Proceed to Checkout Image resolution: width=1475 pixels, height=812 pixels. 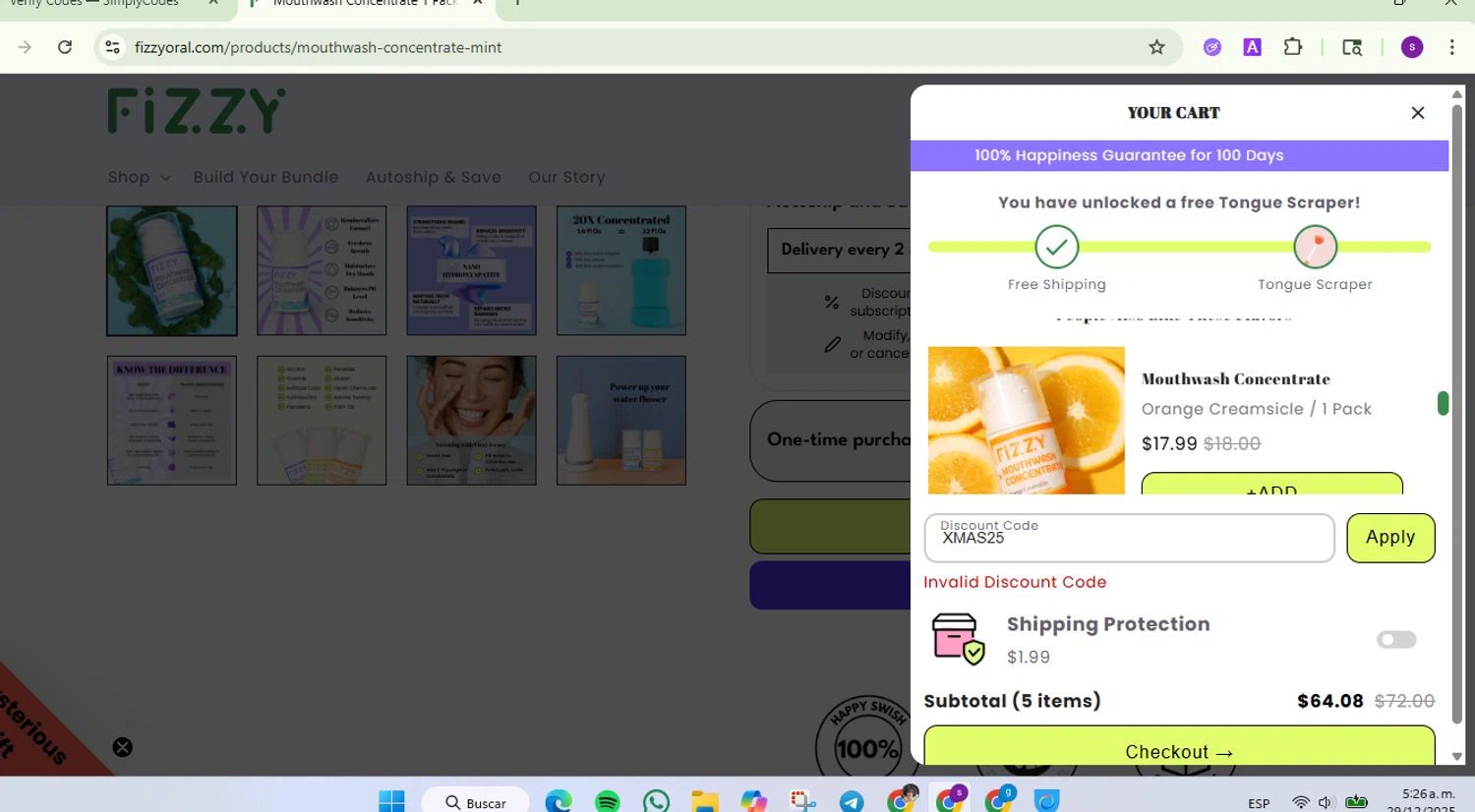click(1179, 746)
